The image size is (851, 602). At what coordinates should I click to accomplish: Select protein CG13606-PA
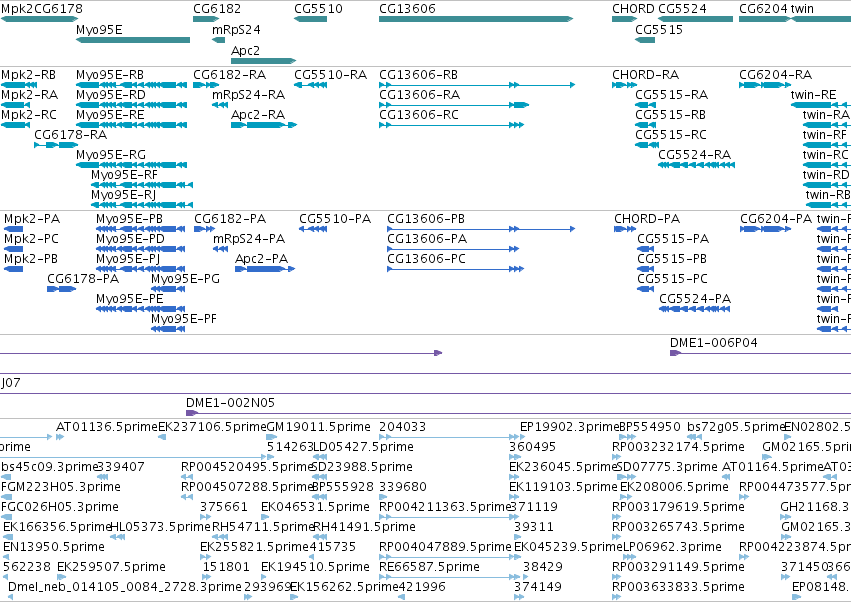pyautogui.click(x=453, y=249)
